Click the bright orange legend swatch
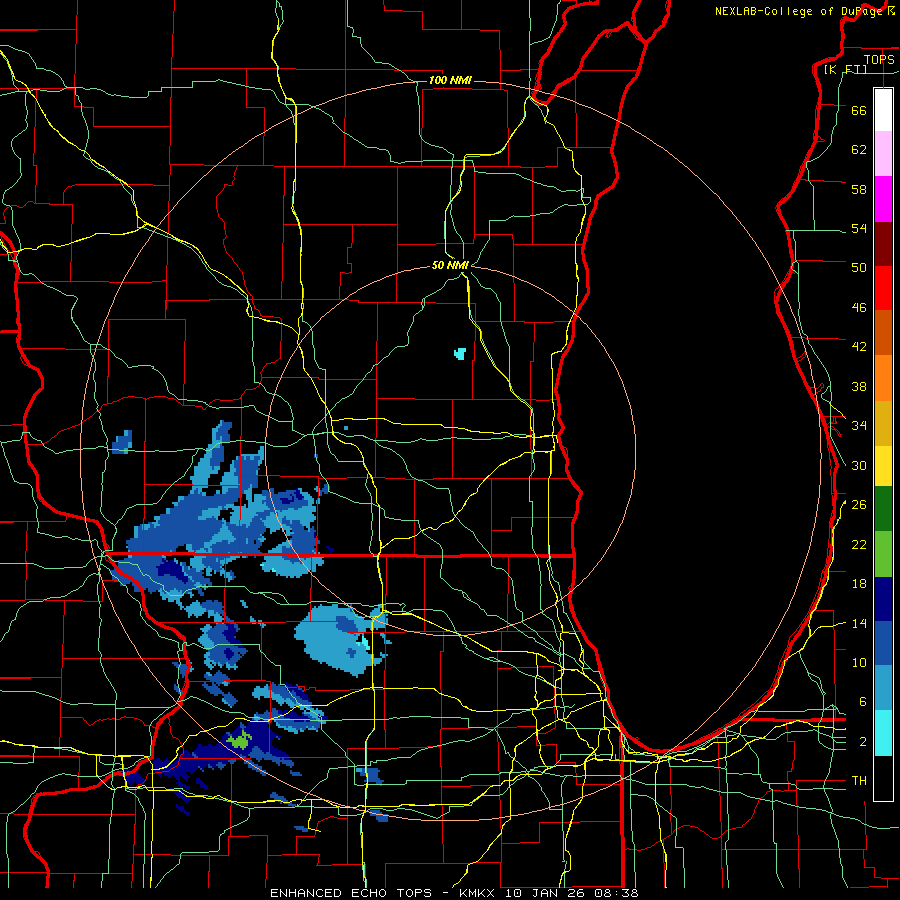 tap(883, 378)
